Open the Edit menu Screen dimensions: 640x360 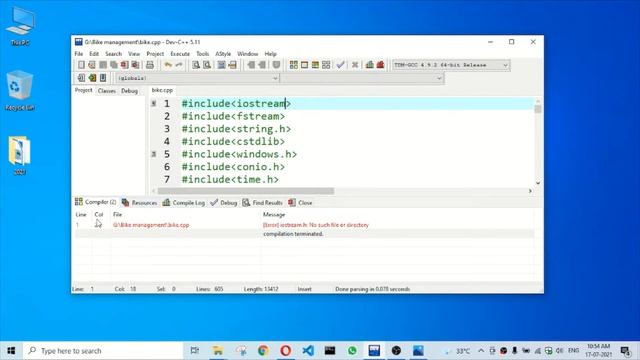[94, 54]
